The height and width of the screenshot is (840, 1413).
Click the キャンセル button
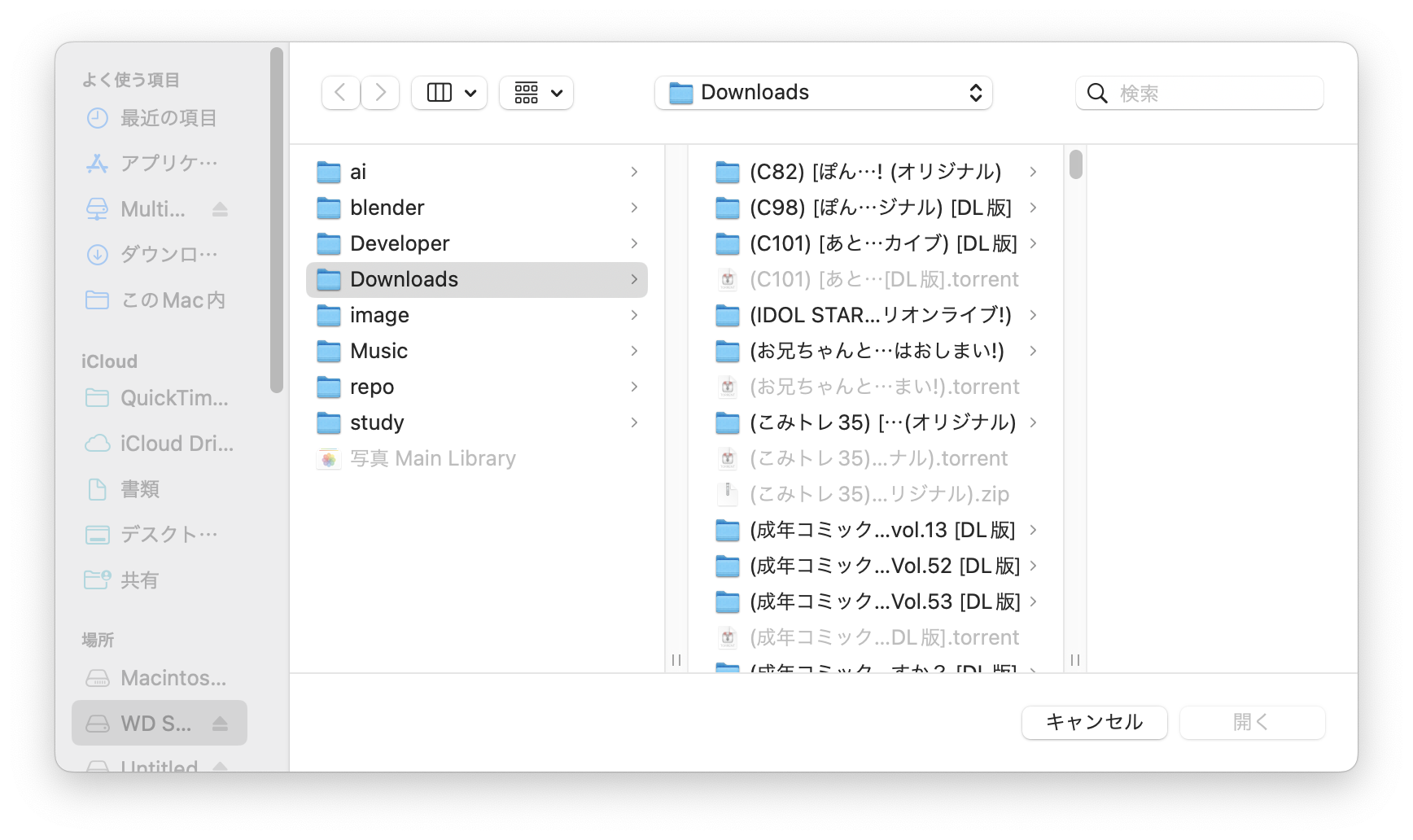[x=1095, y=722]
